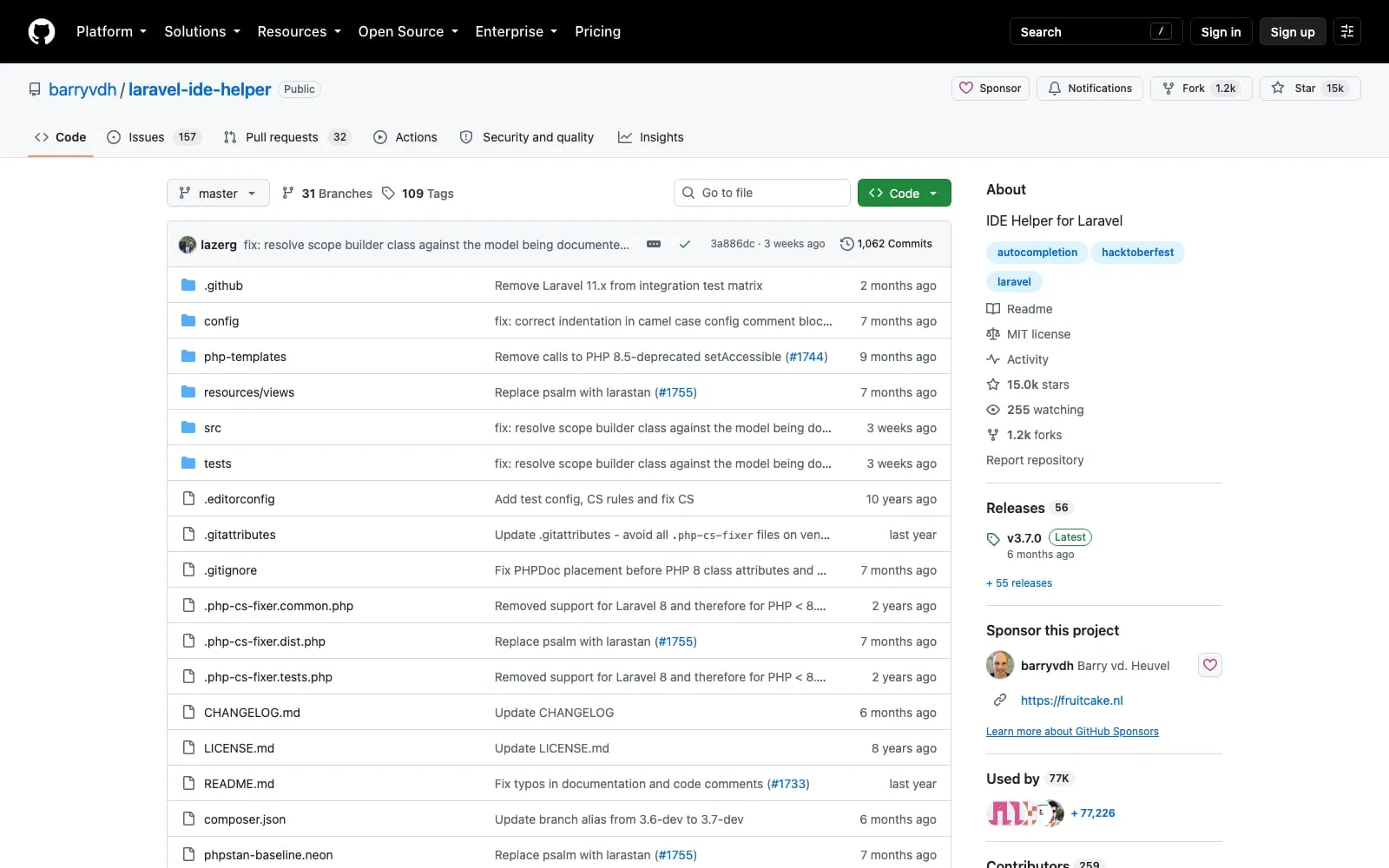This screenshot has height=868, width=1389.
Task: Switch to the Issues tab
Action: pyautogui.click(x=154, y=137)
